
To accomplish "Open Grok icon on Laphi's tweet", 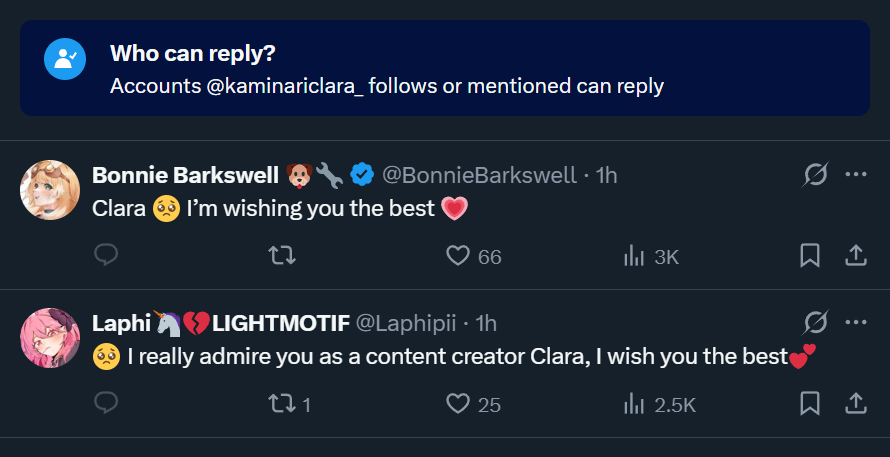I will [x=815, y=322].
